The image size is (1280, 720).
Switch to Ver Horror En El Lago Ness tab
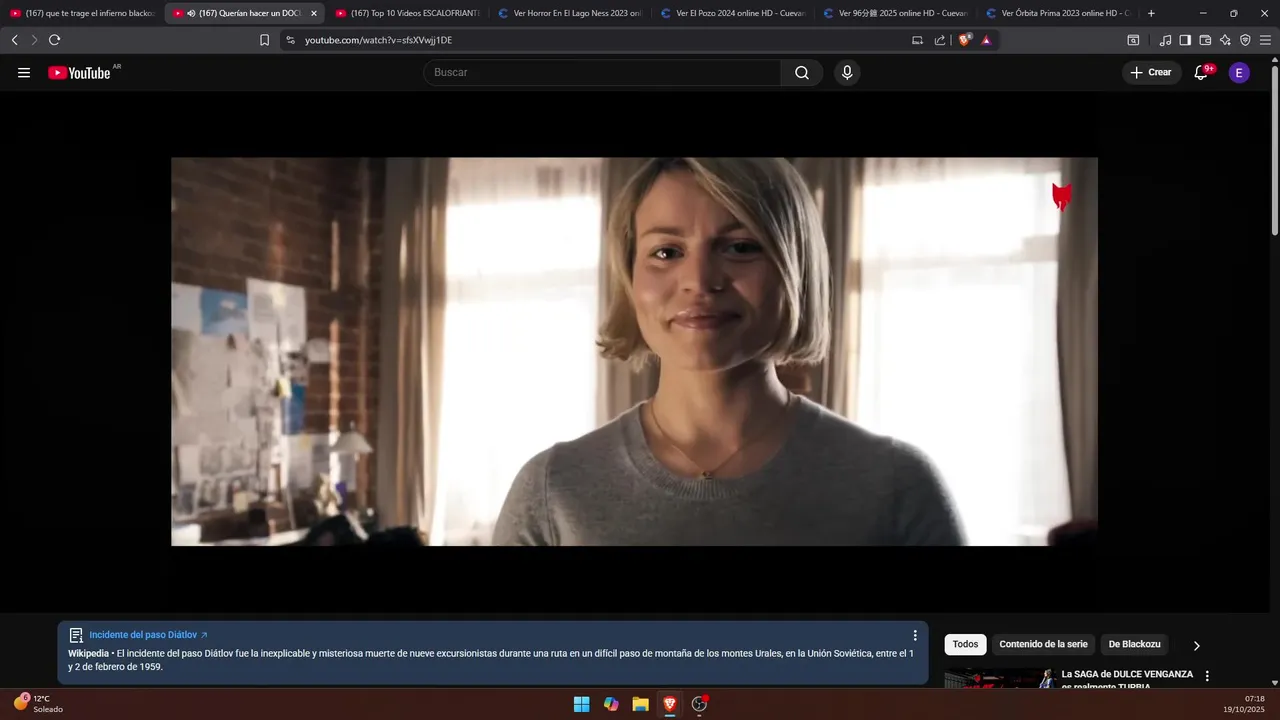569,13
